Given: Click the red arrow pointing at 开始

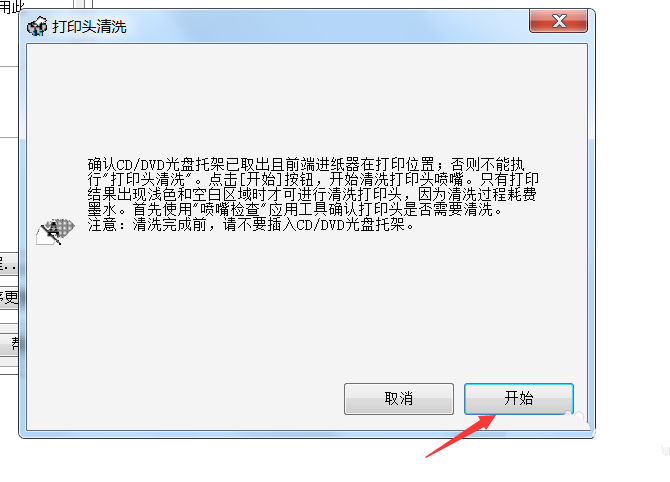Looking at the screenshot, I should [461, 436].
